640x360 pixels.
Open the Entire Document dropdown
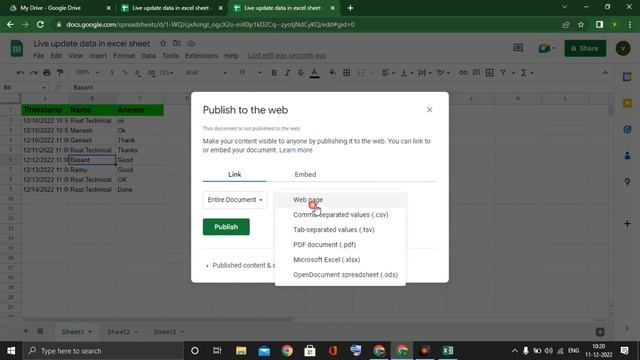tap(235, 200)
